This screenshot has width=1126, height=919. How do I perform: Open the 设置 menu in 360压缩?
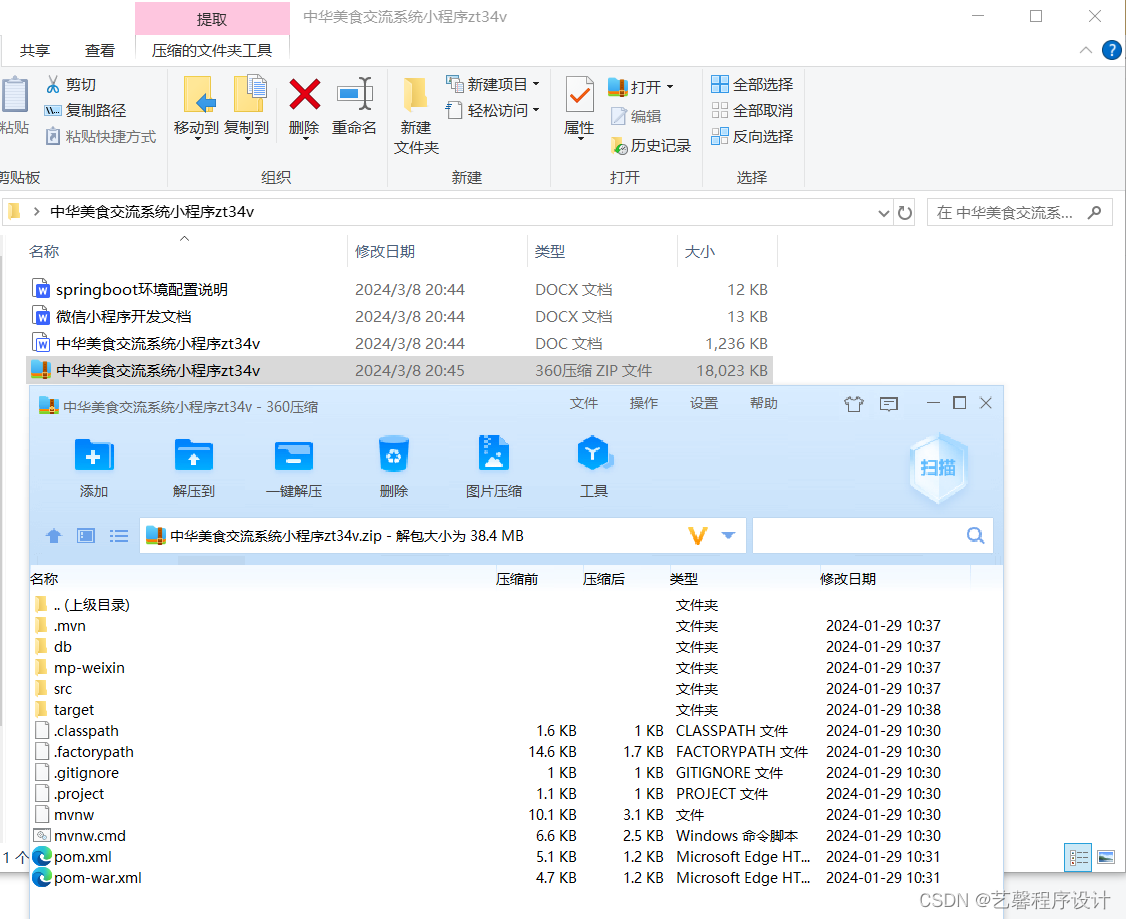[x=704, y=403]
